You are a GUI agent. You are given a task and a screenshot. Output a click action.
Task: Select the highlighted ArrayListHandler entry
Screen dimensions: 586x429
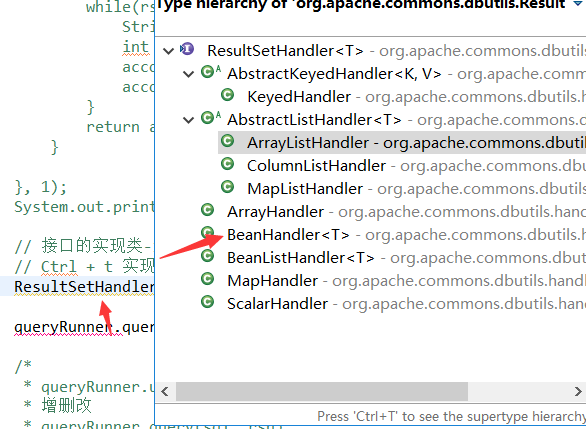click(x=402, y=143)
